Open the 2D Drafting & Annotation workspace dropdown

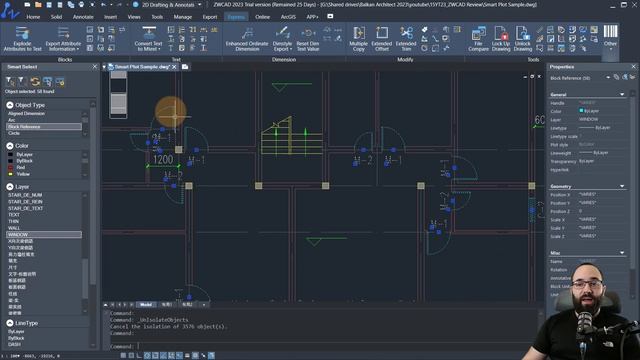click(x=200, y=4)
